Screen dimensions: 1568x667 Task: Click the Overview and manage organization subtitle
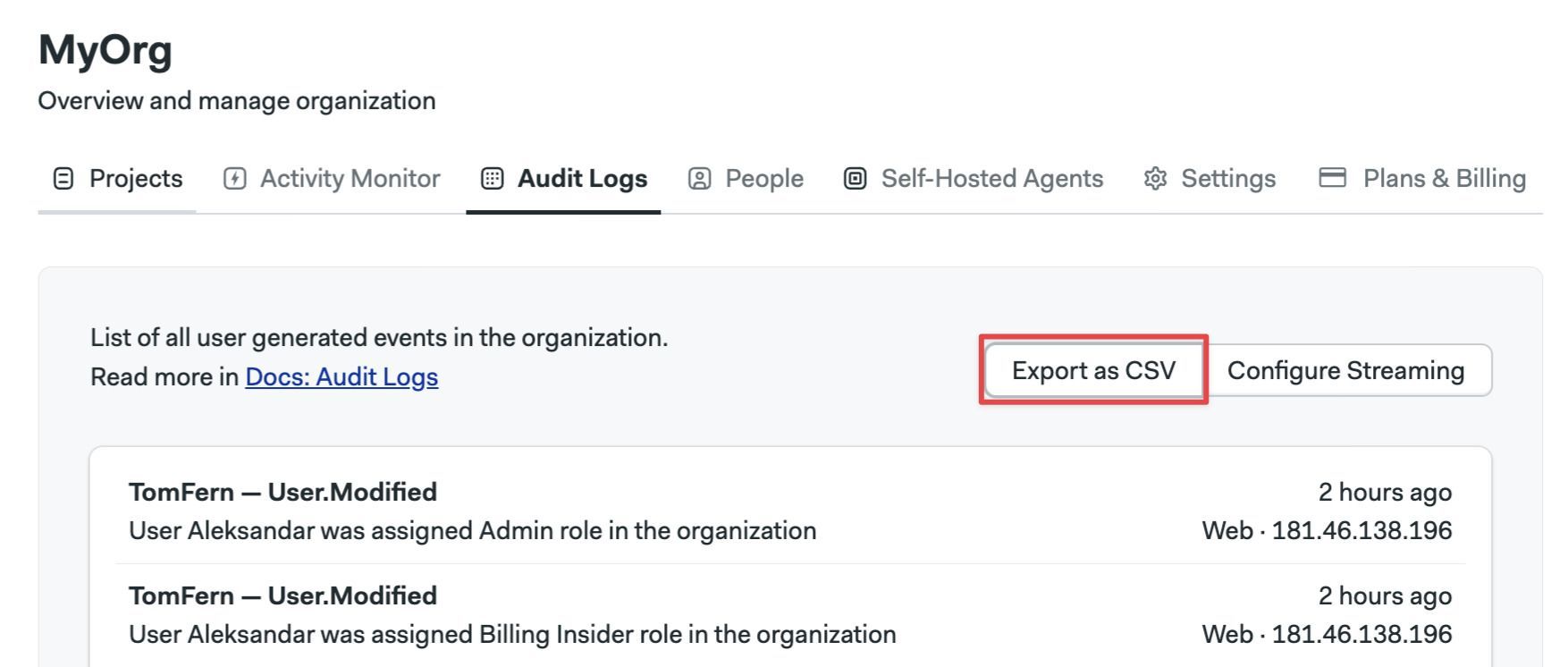point(237,101)
